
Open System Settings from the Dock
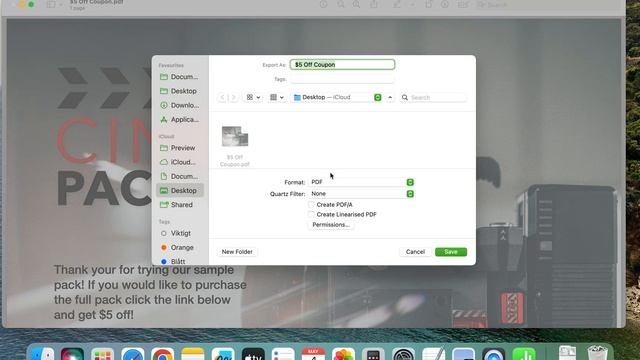[x=403, y=354]
